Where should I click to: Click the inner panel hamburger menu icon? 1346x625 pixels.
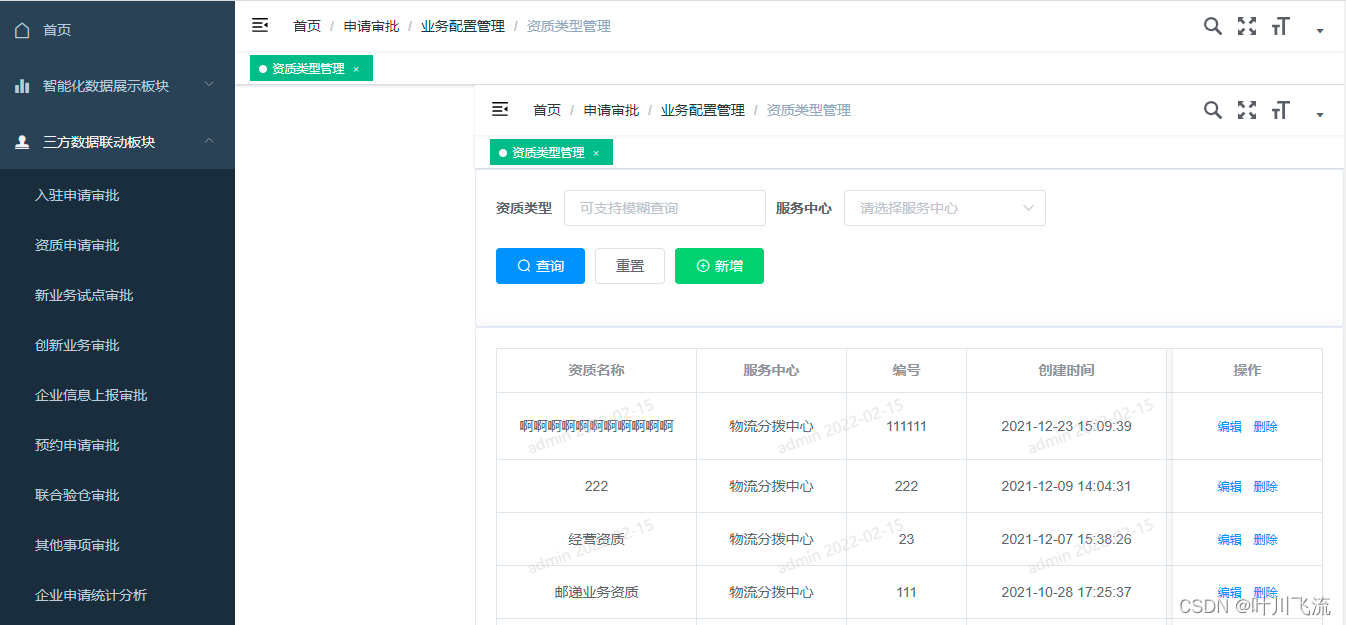(499, 109)
